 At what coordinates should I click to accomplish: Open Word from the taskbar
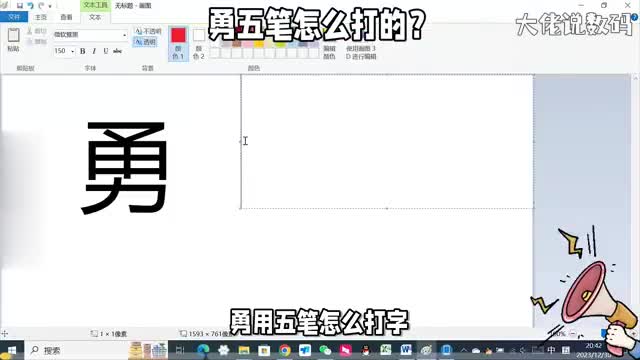[x=406, y=350]
